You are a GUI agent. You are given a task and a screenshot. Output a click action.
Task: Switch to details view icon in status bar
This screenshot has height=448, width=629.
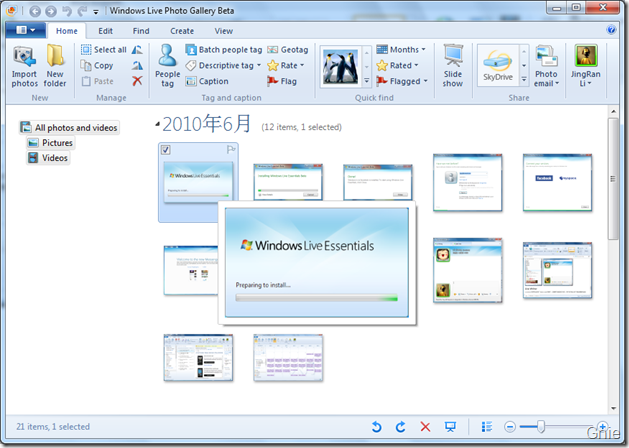[x=487, y=427]
